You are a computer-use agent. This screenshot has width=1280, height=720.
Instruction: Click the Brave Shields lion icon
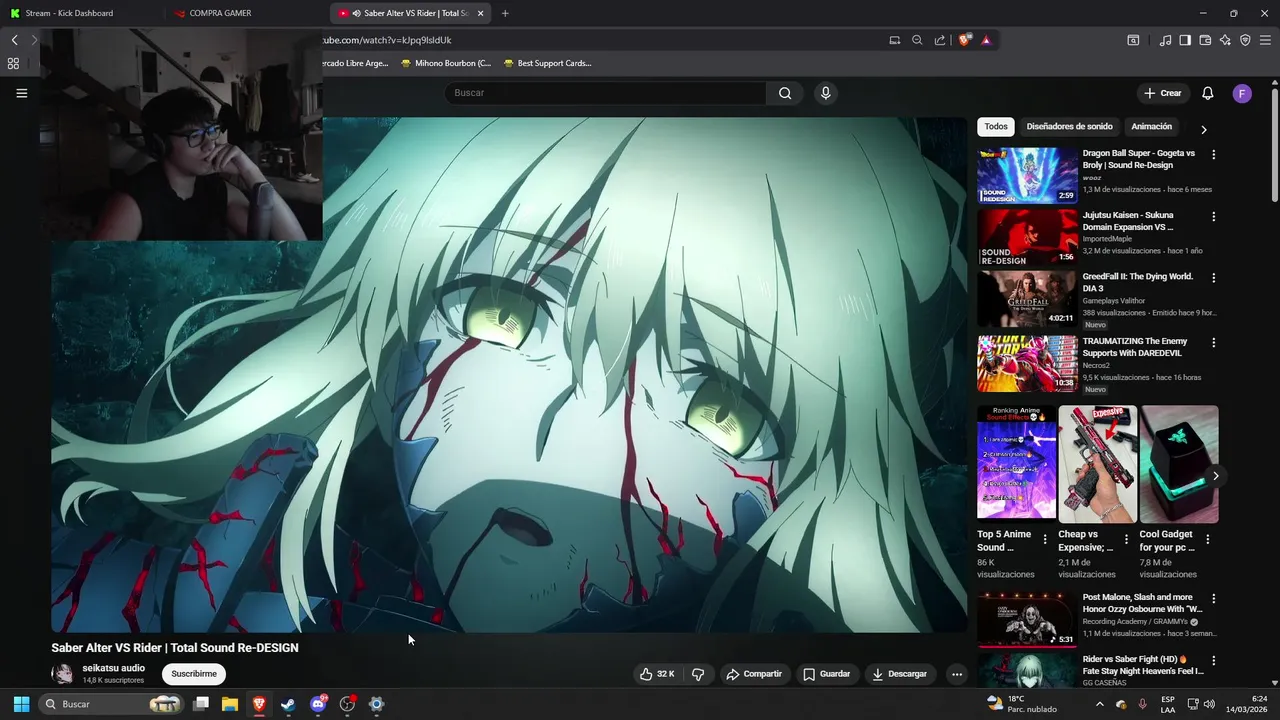[x=965, y=40]
